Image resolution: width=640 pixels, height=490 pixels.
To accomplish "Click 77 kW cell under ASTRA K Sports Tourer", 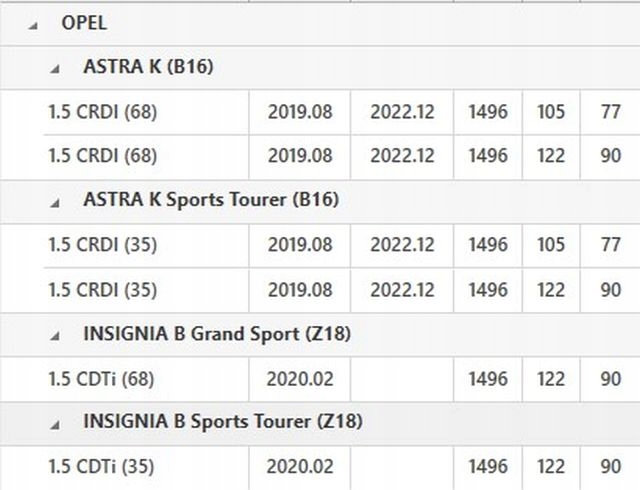I will (610, 245).
